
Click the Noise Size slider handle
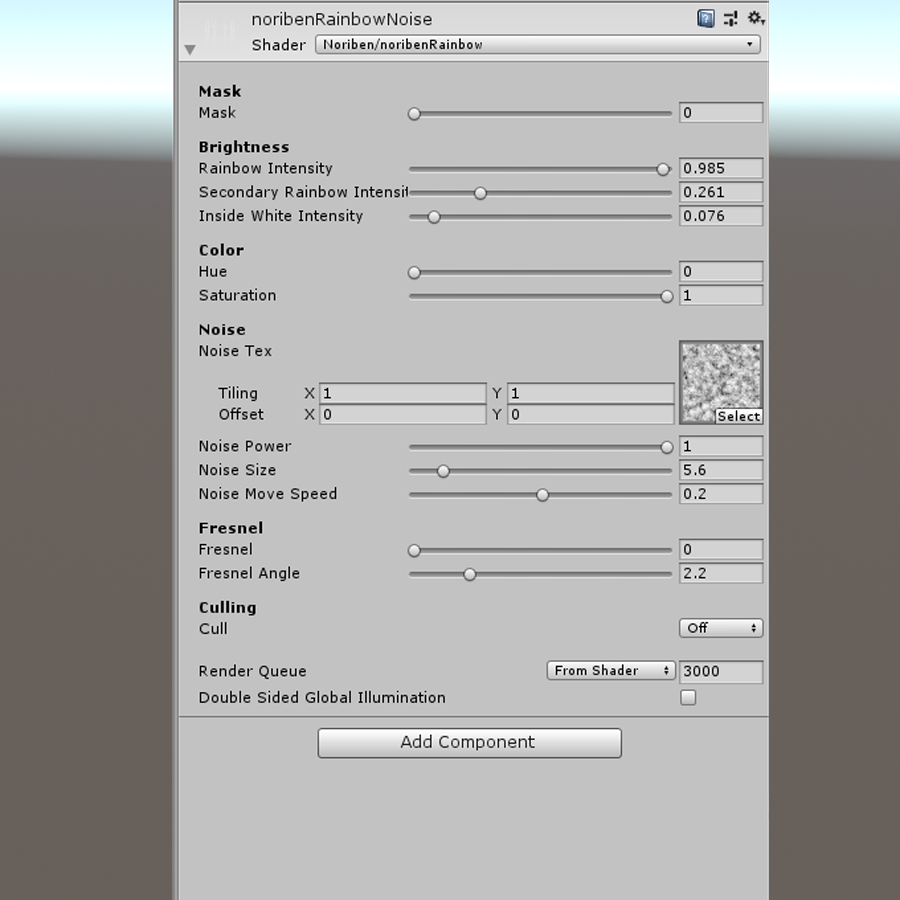pos(443,471)
